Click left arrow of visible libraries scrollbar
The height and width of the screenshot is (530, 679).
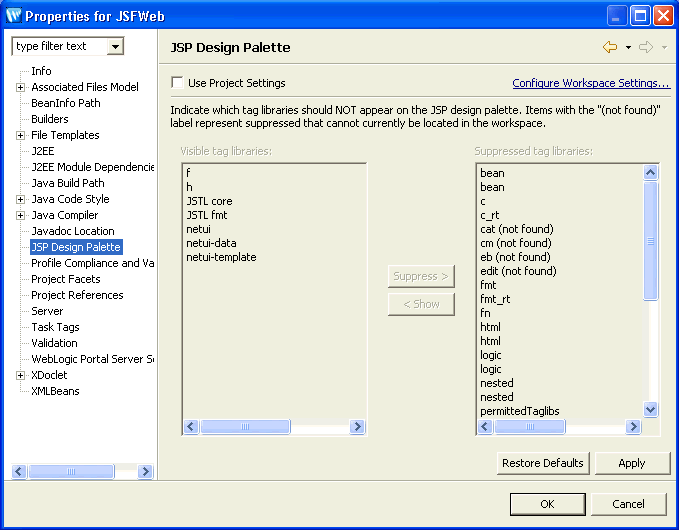[191, 427]
